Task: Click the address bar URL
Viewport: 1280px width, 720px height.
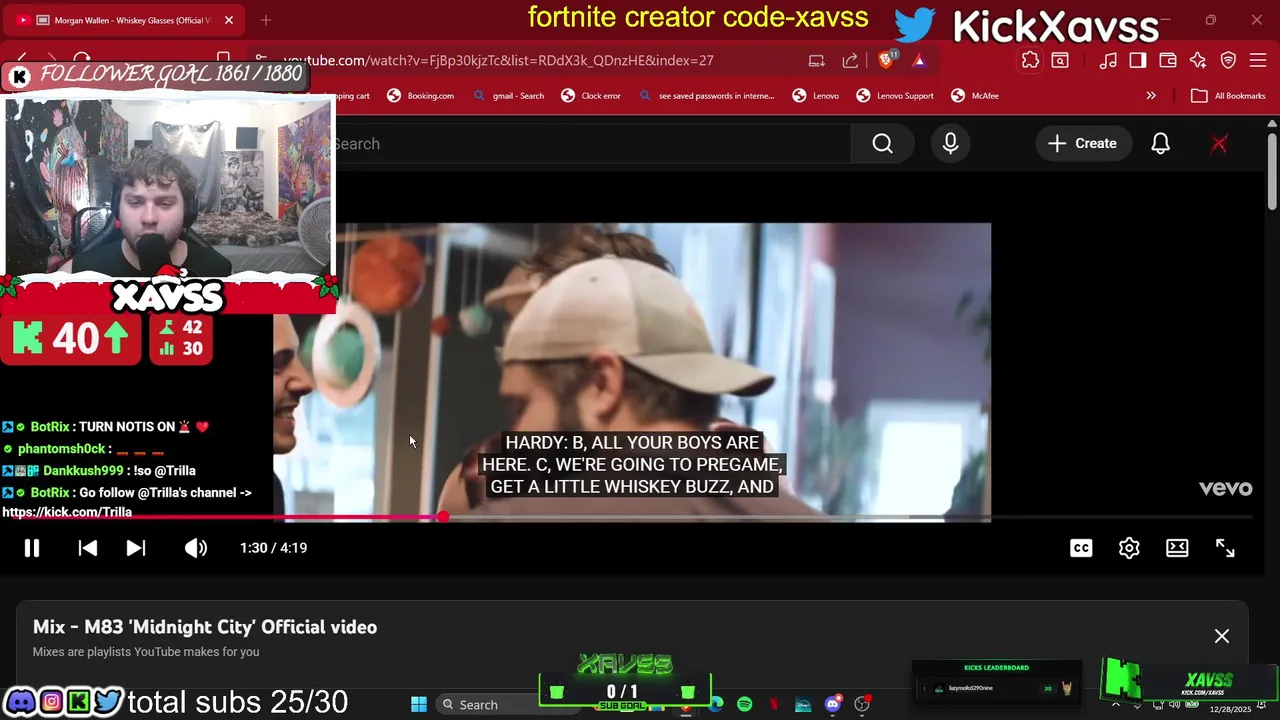Action: [498, 60]
